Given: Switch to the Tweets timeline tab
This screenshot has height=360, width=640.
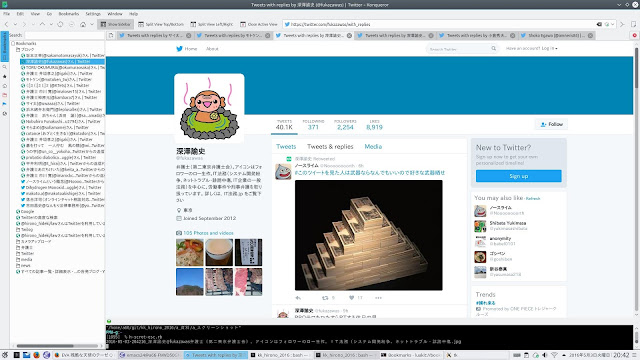Looking at the screenshot, I should pyautogui.click(x=286, y=147).
